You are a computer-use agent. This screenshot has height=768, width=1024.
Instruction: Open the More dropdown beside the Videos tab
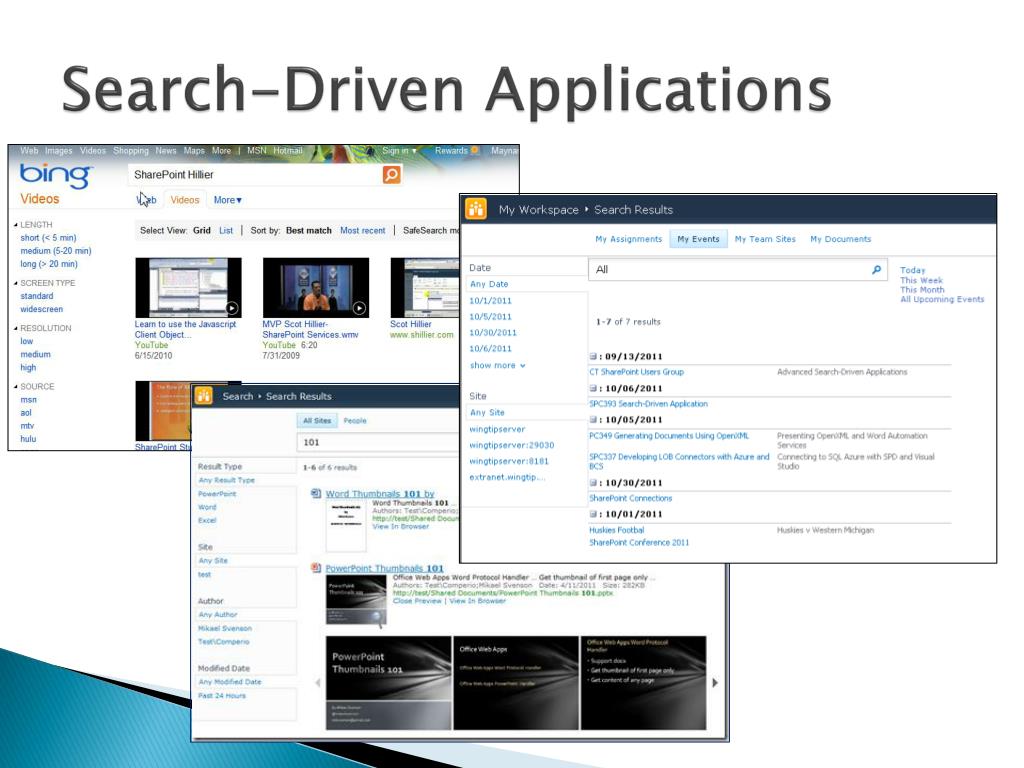pyautogui.click(x=227, y=200)
